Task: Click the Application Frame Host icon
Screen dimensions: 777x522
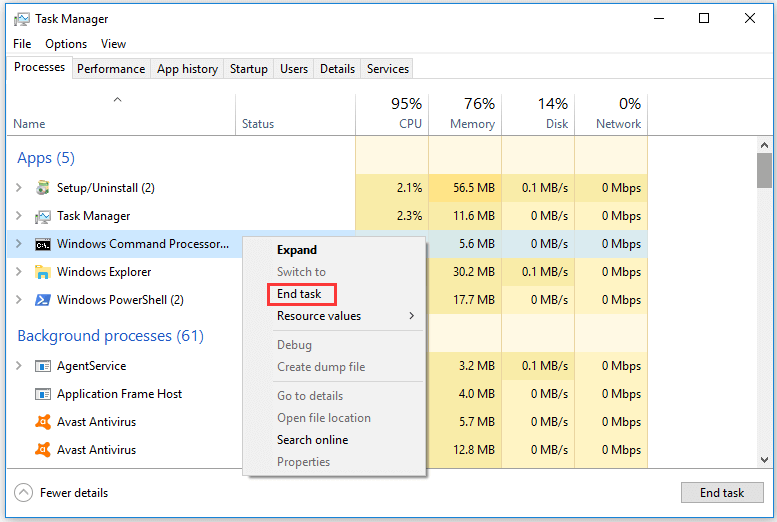Action: (43, 394)
